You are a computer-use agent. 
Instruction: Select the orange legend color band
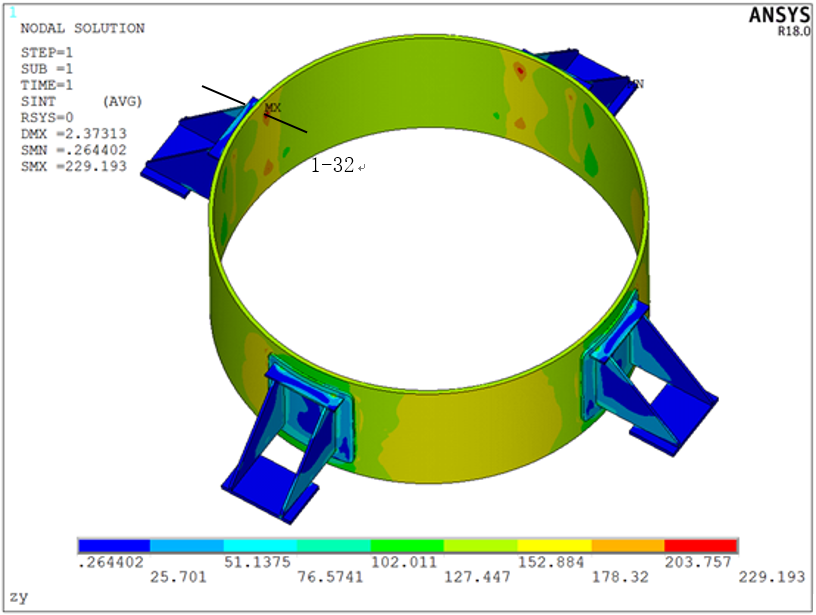628,546
